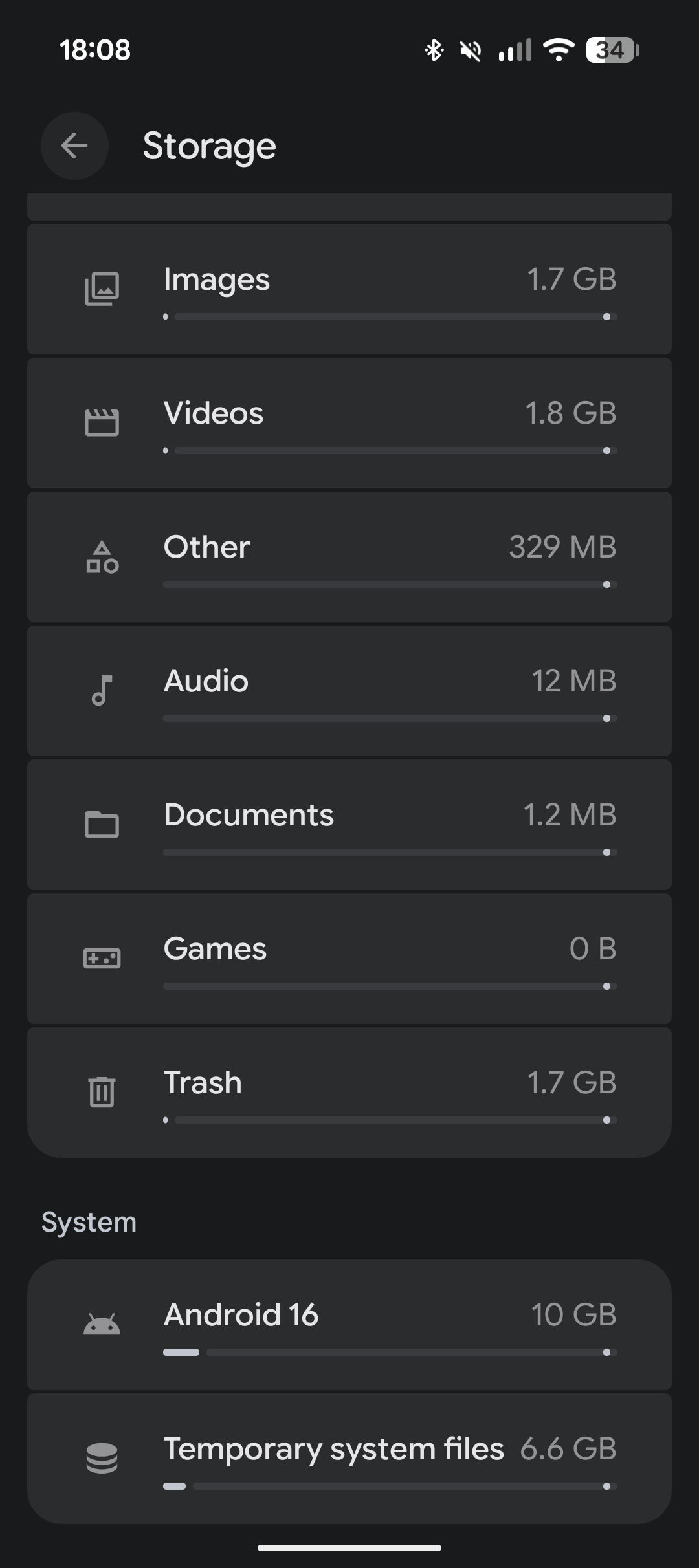The height and width of the screenshot is (1568, 699).
Task: Tap the Documents folder icon
Action: click(102, 825)
